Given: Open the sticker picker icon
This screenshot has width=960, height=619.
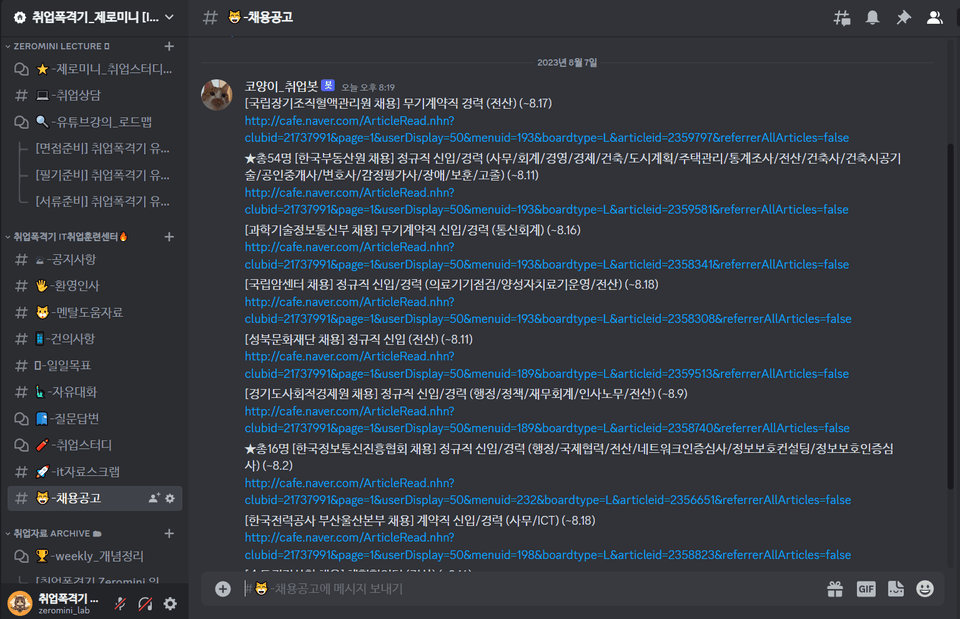Looking at the screenshot, I should click(x=896, y=589).
